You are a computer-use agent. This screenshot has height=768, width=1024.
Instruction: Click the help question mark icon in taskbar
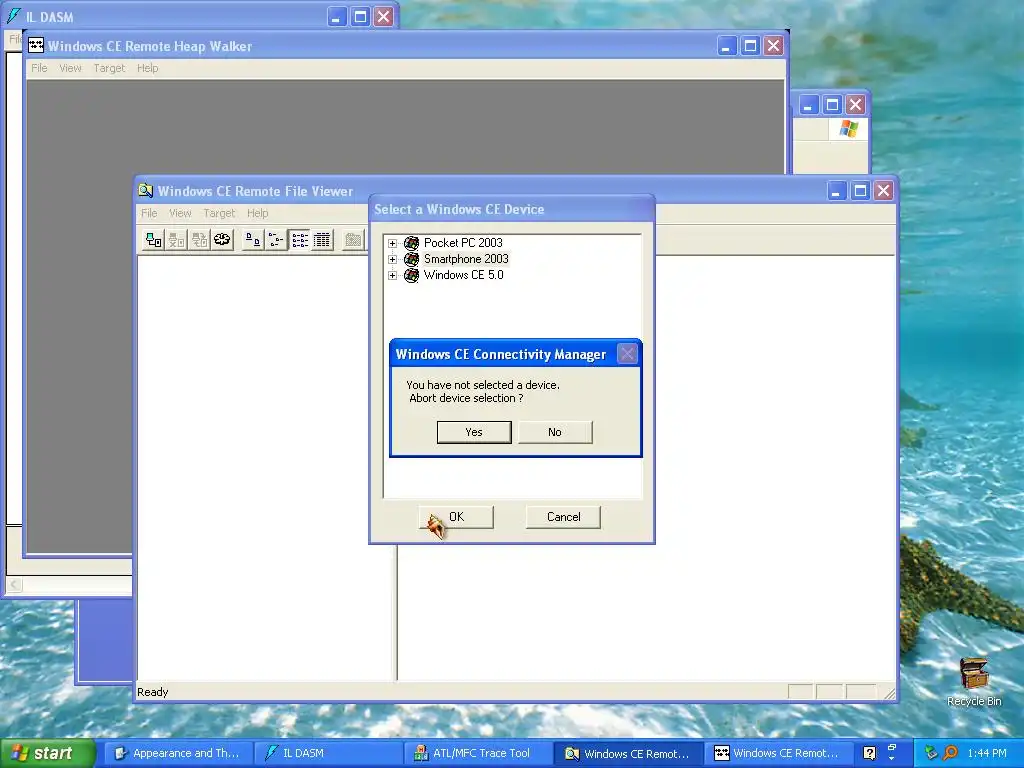pyautogui.click(x=869, y=753)
